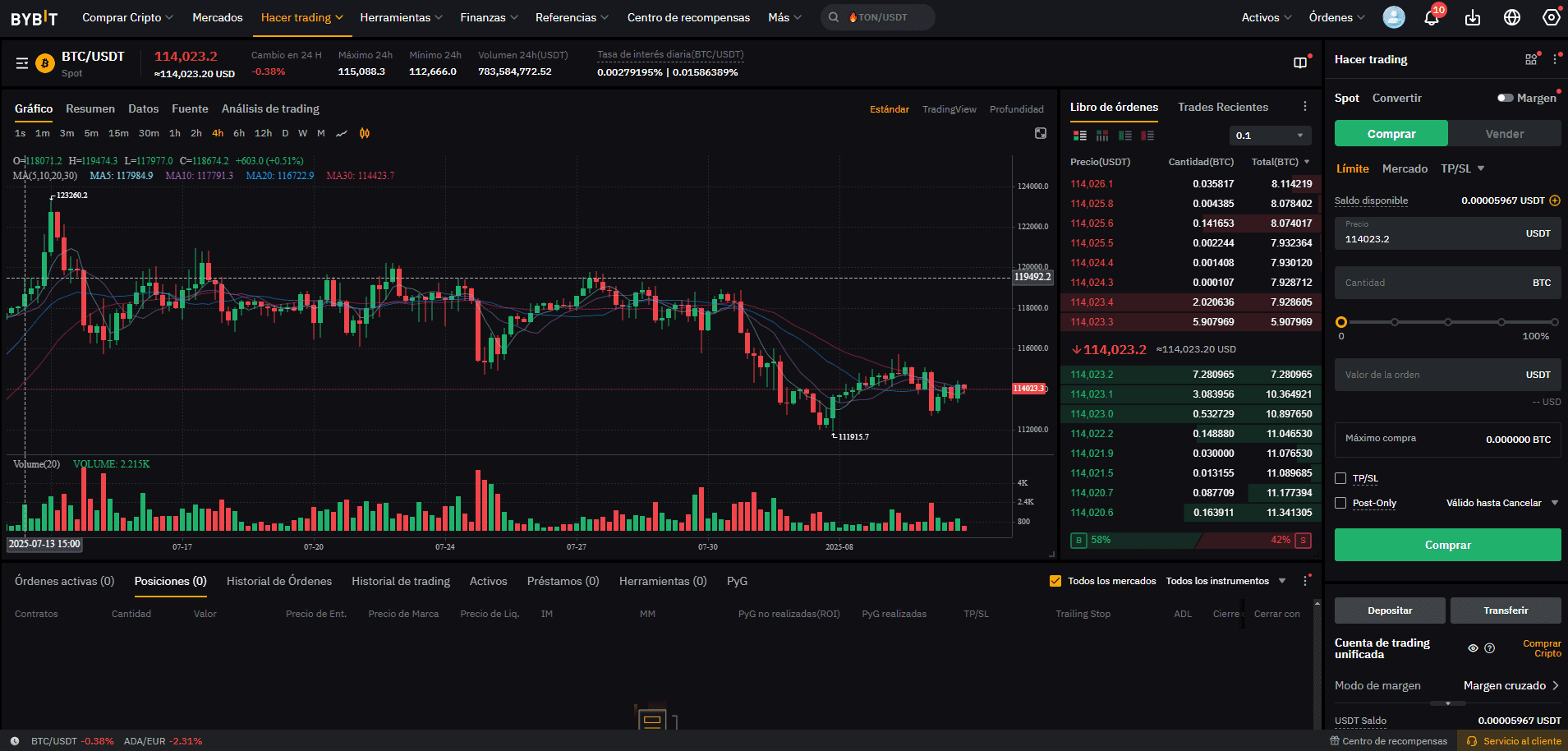This screenshot has height=751, width=1568.
Task: Open Hacer trading panel three-dot menu
Action: [x=1555, y=59]
